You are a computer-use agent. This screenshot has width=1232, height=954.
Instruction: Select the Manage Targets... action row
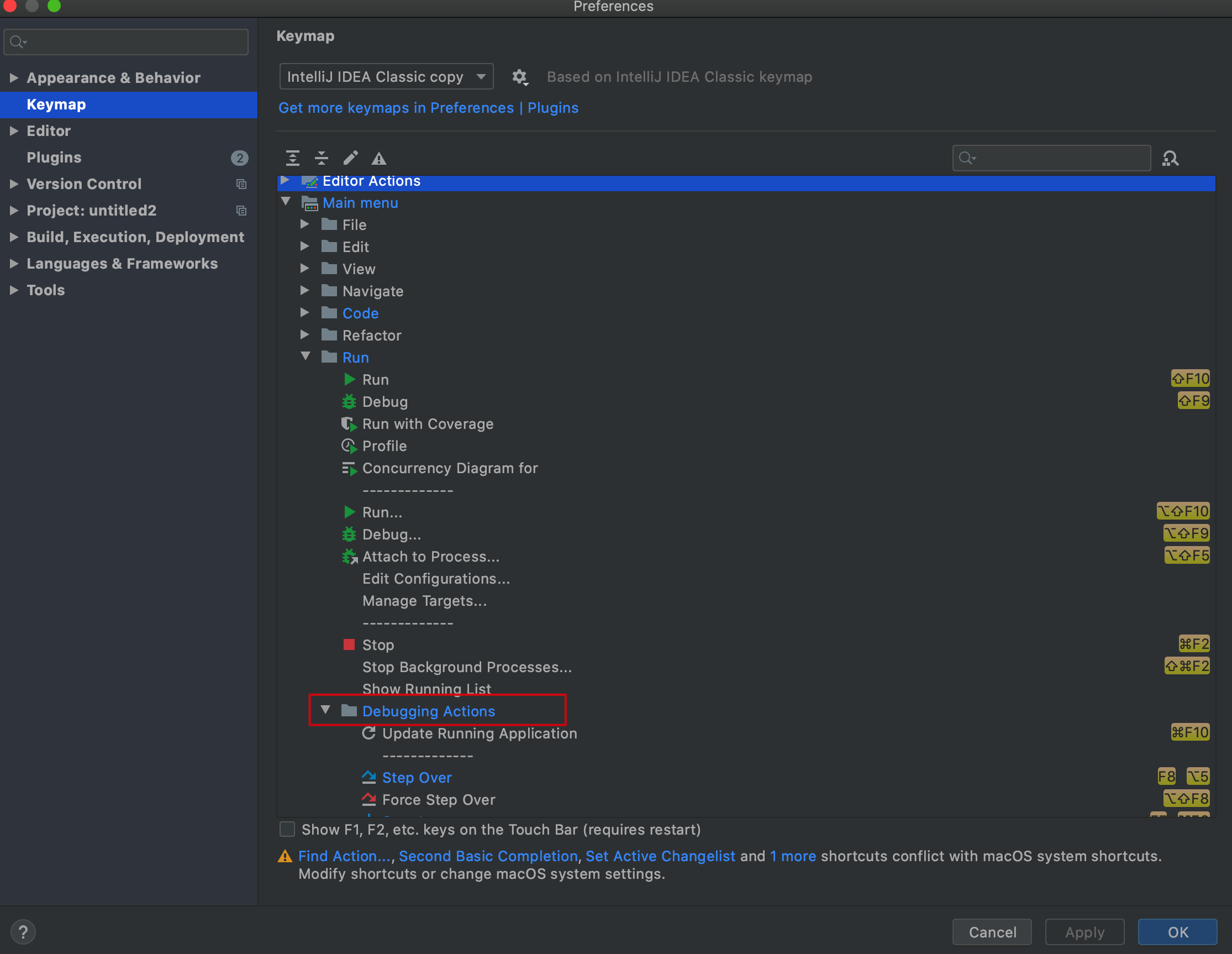[x=746, y=601]
